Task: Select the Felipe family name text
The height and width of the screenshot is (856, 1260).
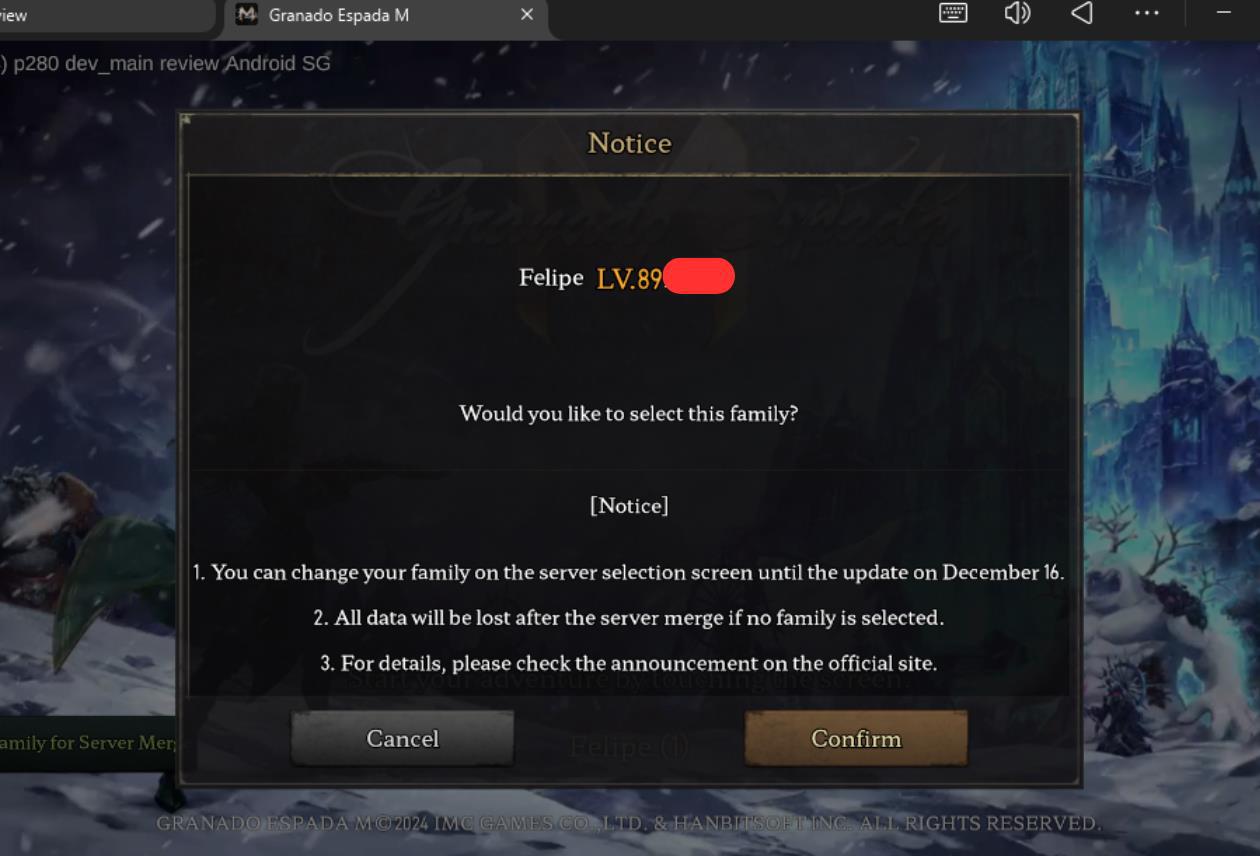Action: coord(551,278)
